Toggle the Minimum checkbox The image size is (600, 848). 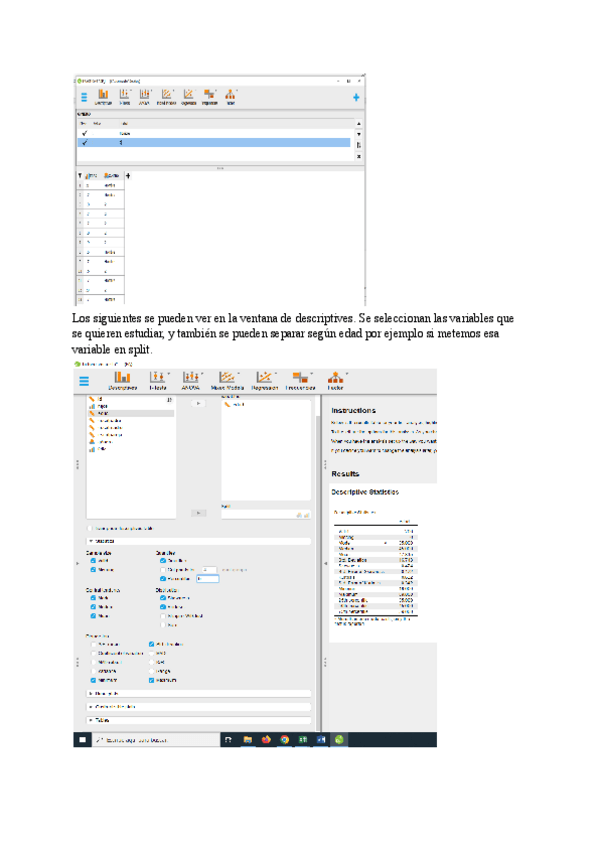pyautogui.click(x=93, y=680)
